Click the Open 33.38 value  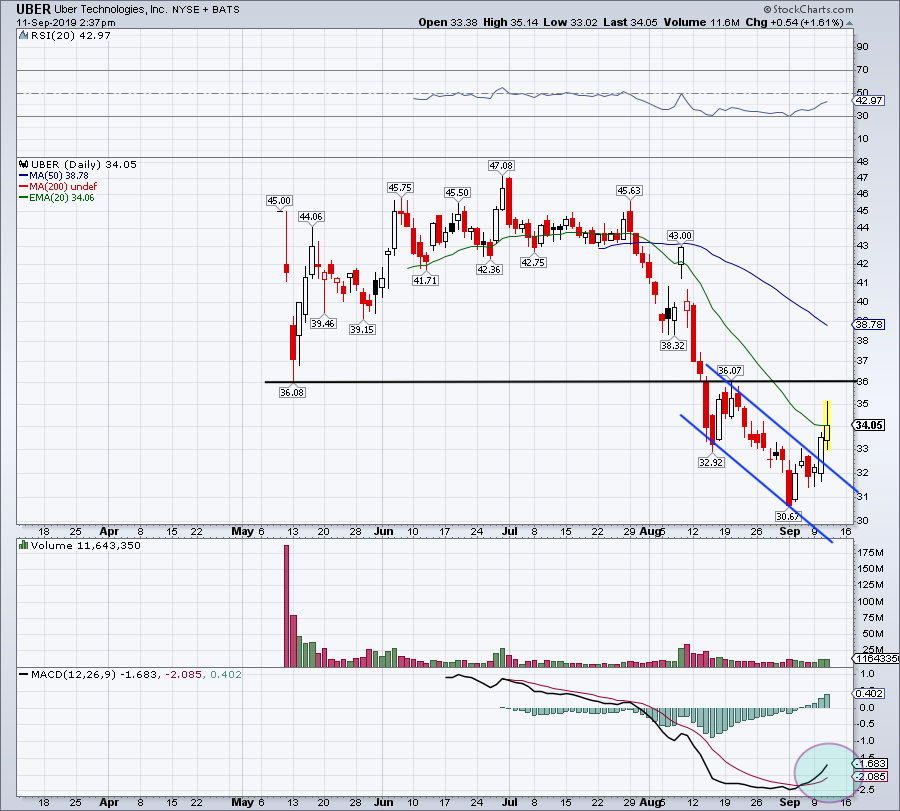pos(448,22)
